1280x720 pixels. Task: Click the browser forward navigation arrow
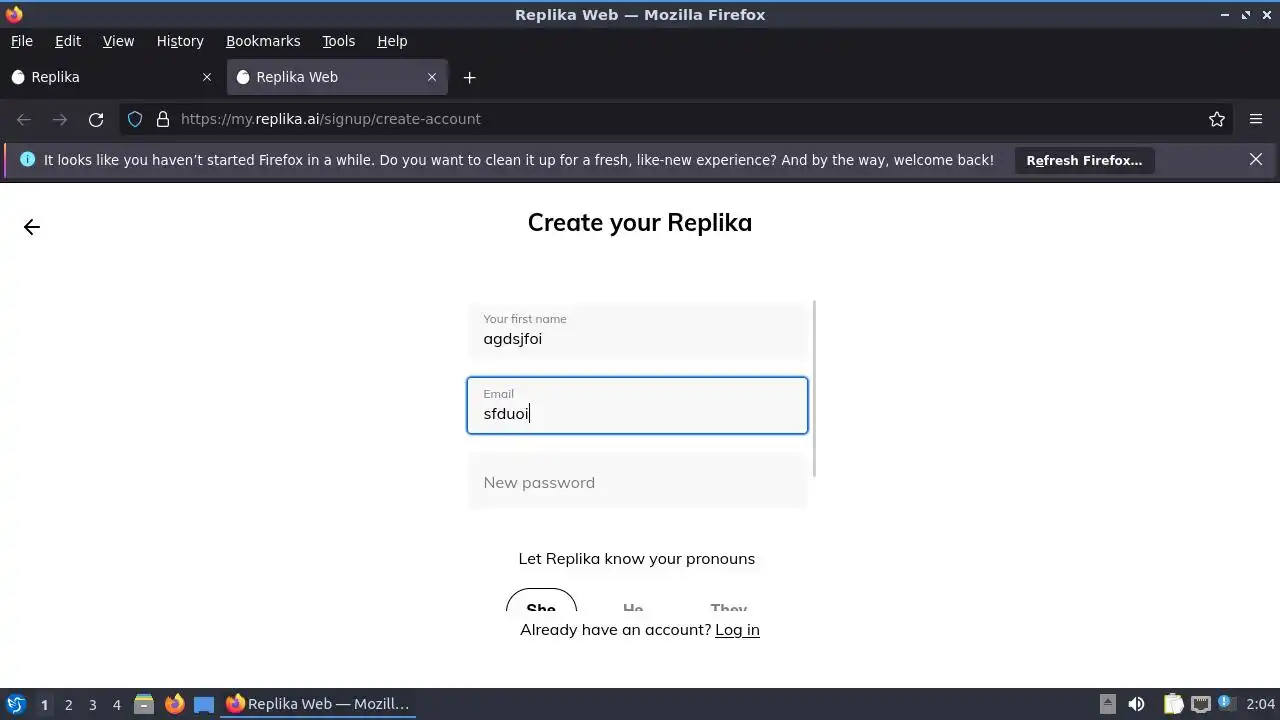pos(60,119)
